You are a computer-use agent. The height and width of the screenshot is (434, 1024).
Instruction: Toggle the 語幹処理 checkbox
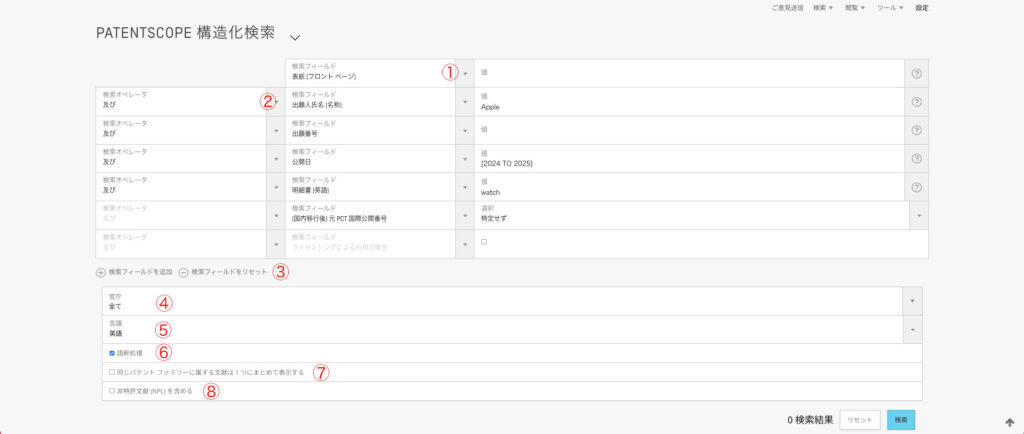[112, 353]
